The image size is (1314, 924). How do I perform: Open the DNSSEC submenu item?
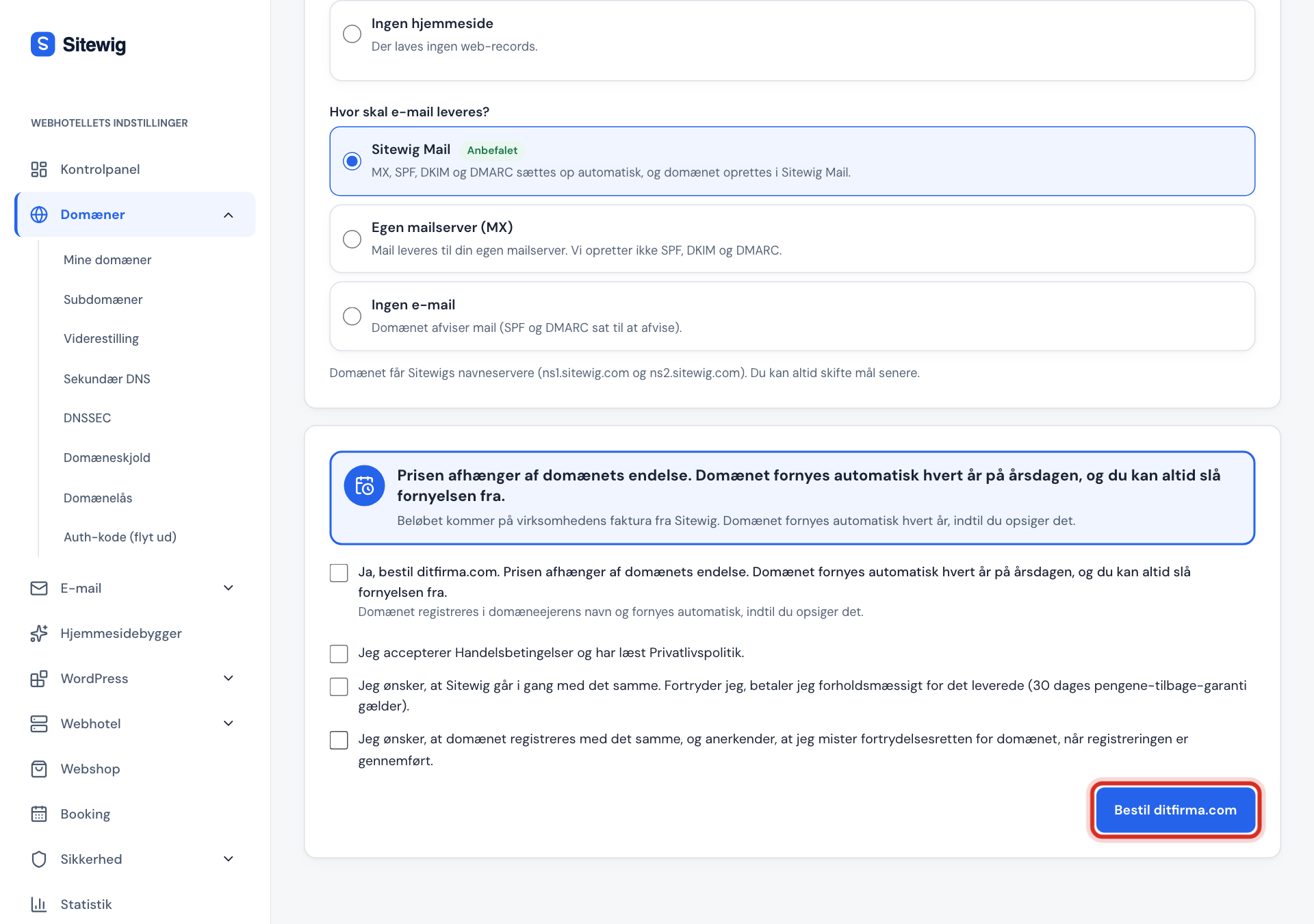coord(87,418)
